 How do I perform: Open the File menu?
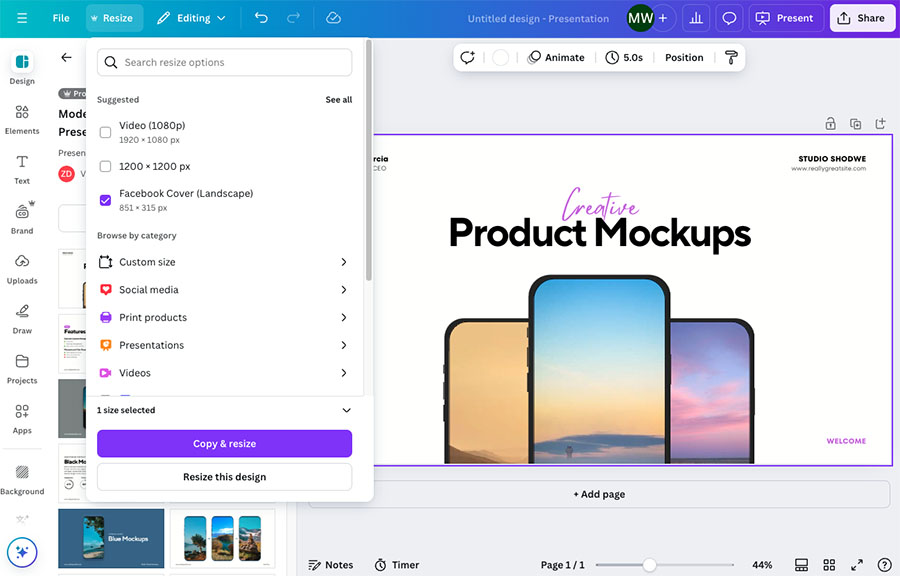point(61,18)
